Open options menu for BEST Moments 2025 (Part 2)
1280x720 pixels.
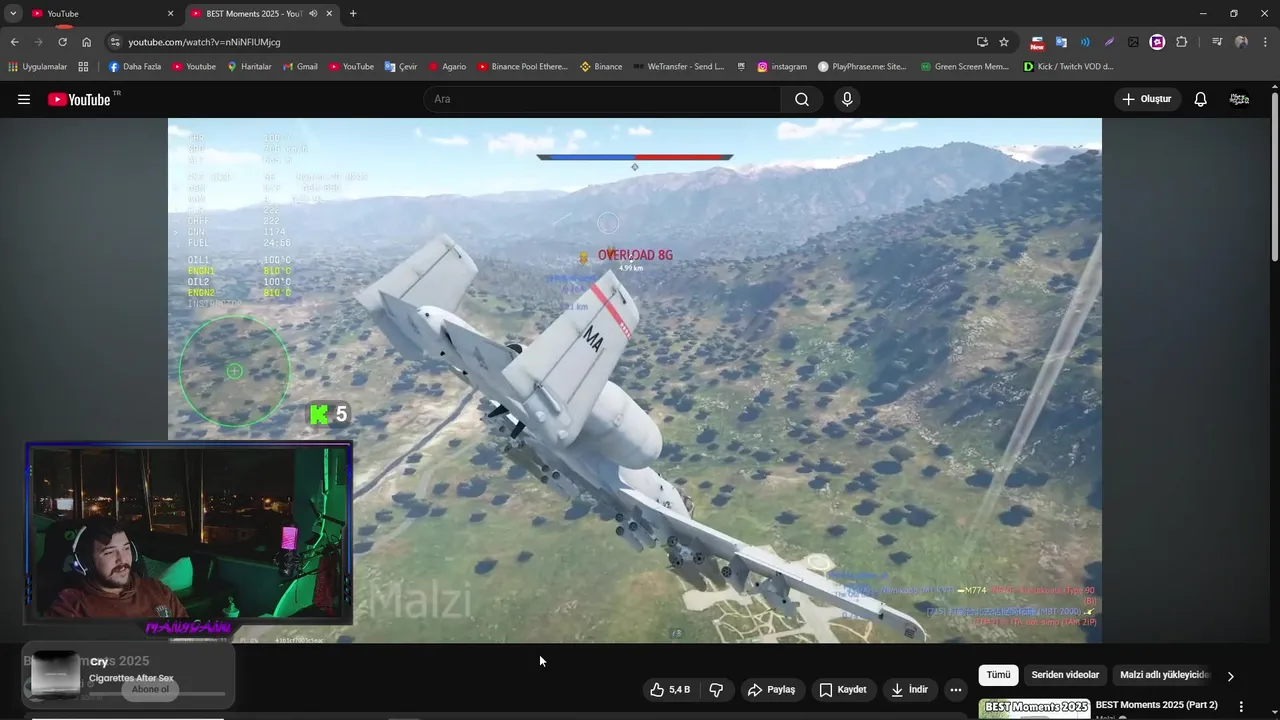pyautogui.click(x=1241, y=706)
